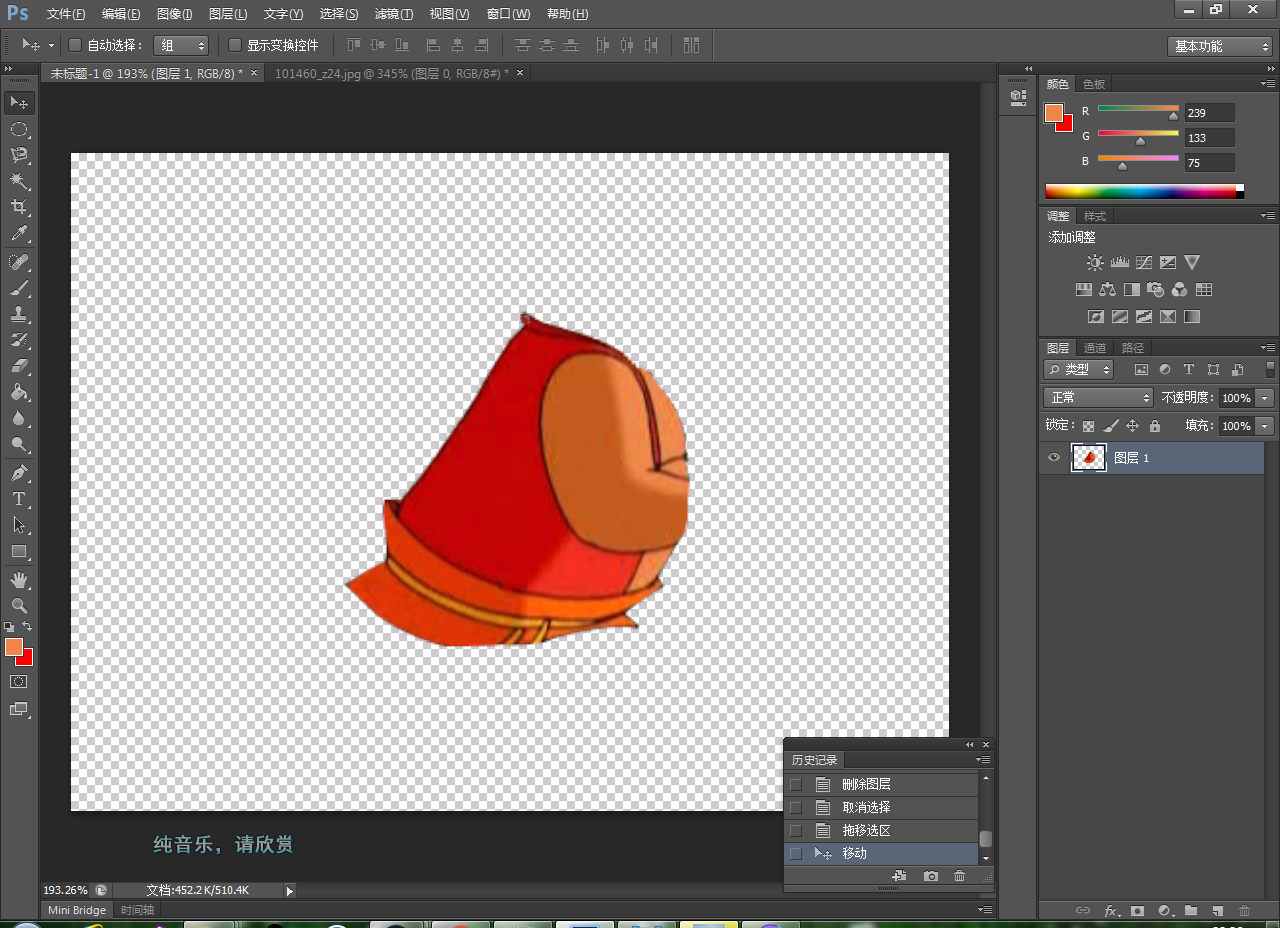The image size is (1280, 928).
Task: Click the color spectrum ramp bar
Action: (x=1140, y=191)
